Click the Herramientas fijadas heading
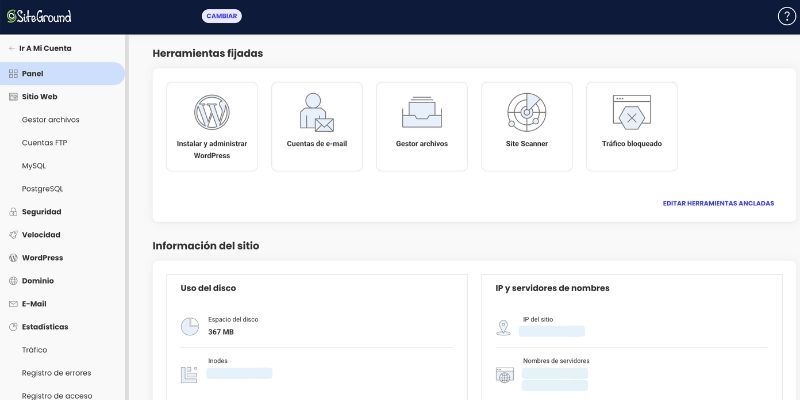The height and width of the screenshot is (400, 800). pos(208,53)
